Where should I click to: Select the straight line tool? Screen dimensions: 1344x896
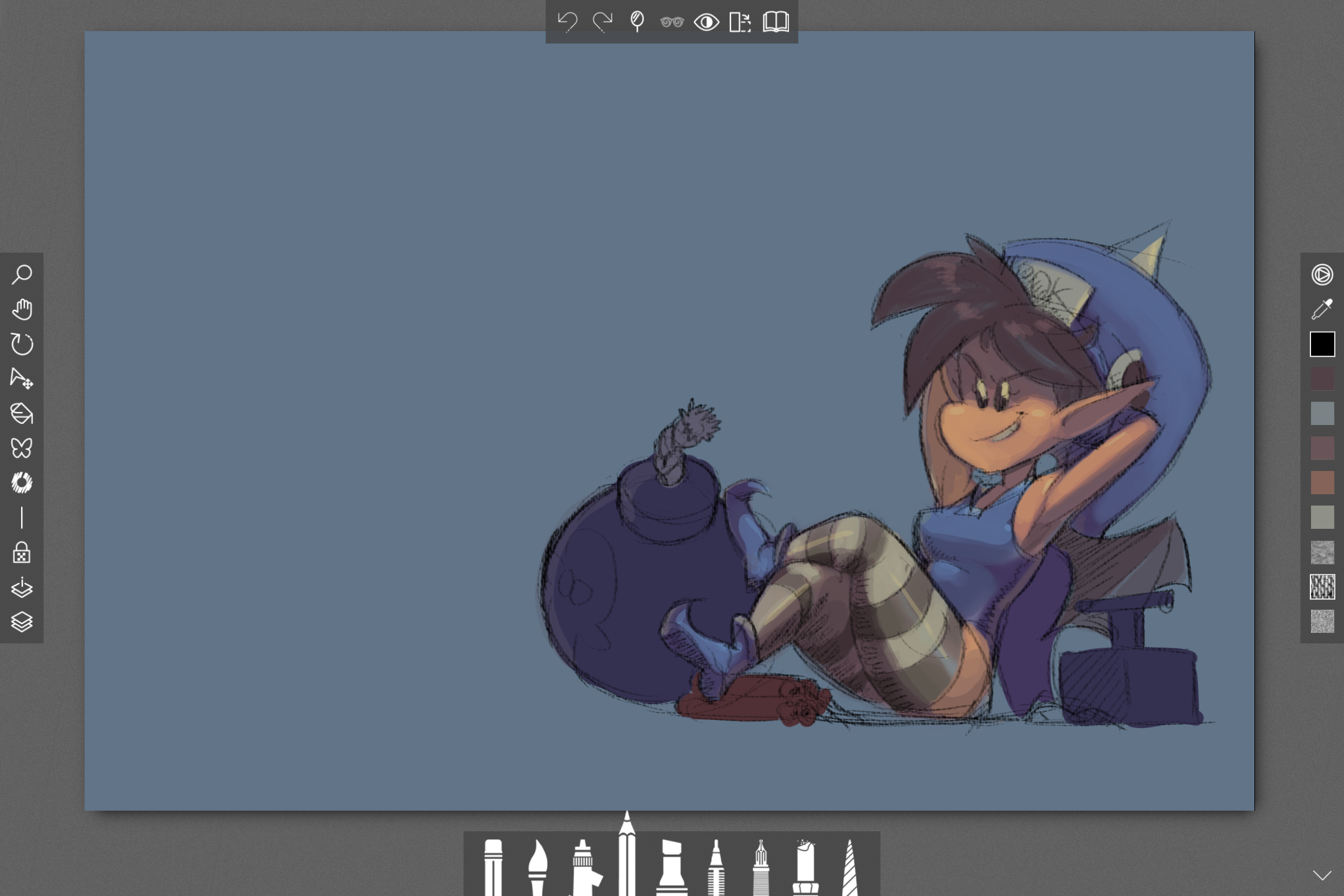(22, 518)
